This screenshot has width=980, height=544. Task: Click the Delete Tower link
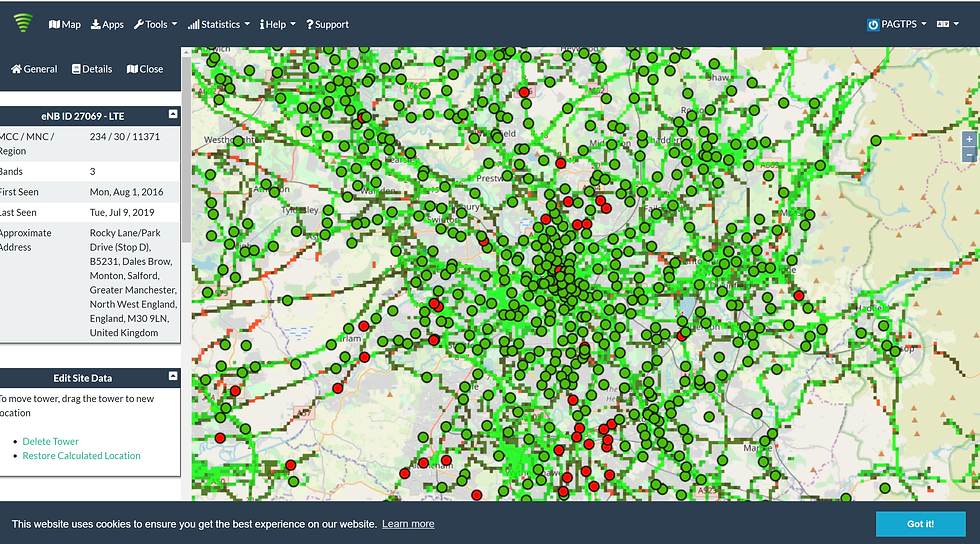(x=51, y=441)
